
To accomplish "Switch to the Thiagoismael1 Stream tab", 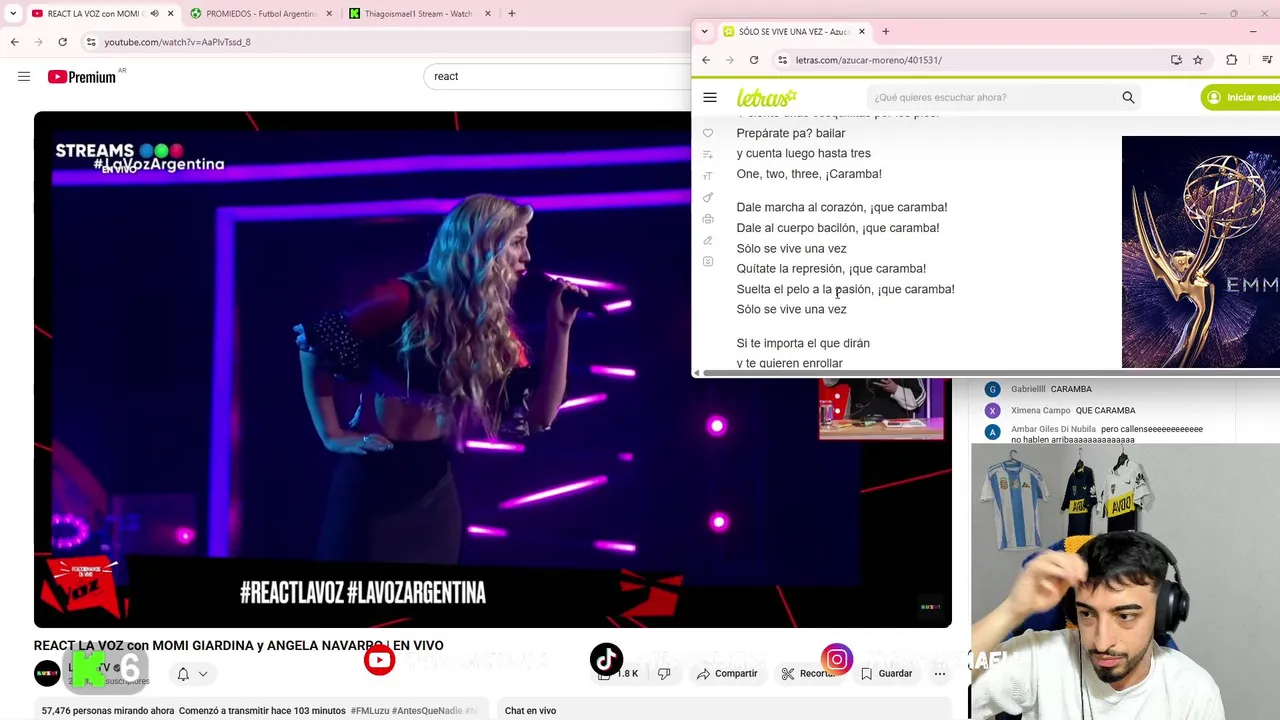I will pyautogui.click(x=420, y=14).
